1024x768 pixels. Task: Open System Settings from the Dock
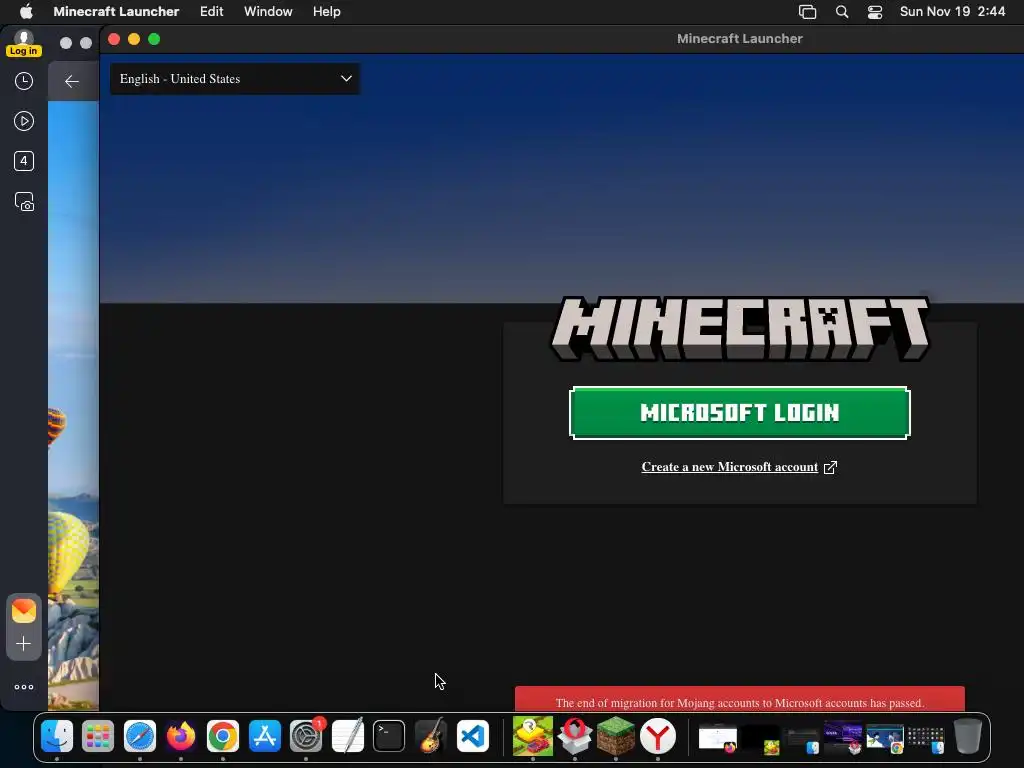click(306, 736)
